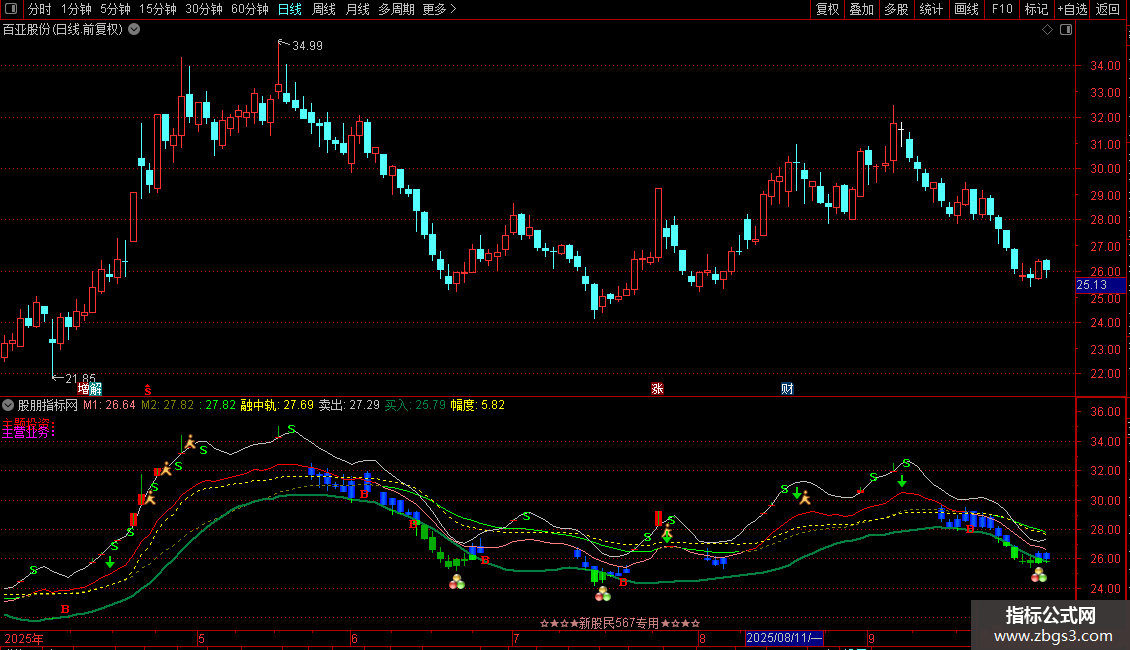Open the 统计 statistics button
This screenshot has height=650, width=1130.
click(930, 9)
